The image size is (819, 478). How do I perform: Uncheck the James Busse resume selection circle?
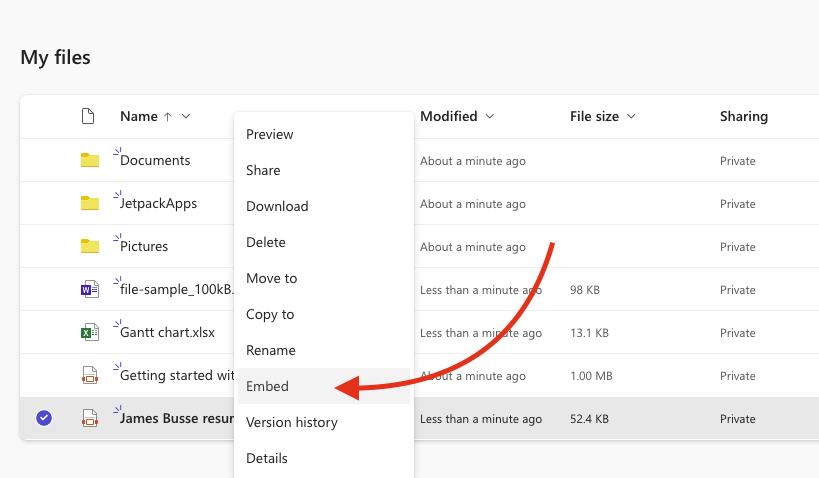[44, 418]
